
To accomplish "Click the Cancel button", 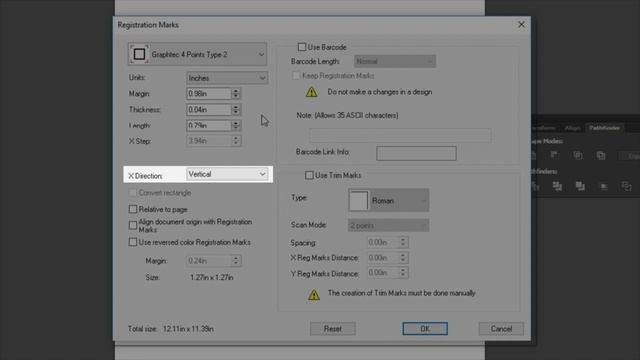I will click(501, 329).
